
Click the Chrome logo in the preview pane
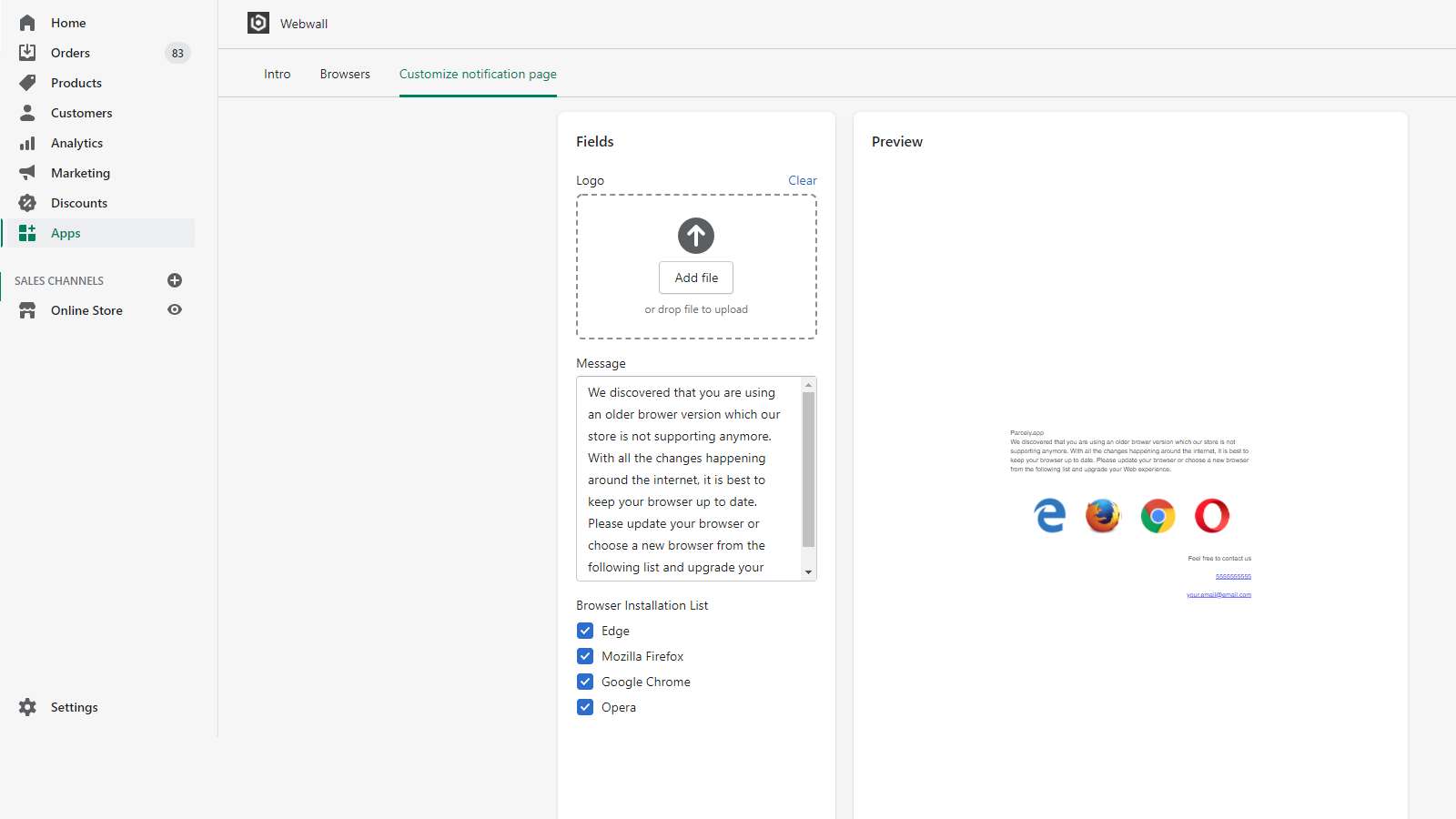[x=1157, y=515]
